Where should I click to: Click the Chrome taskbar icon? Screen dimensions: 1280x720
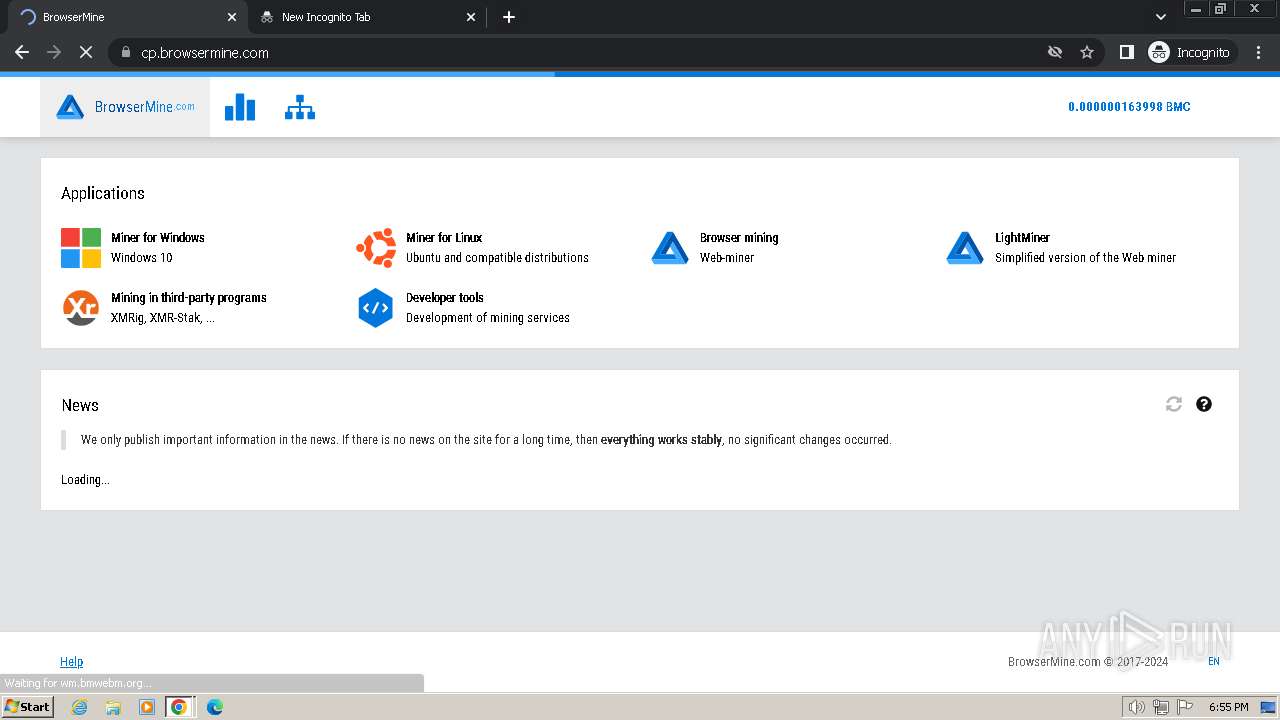click(179, 707)
